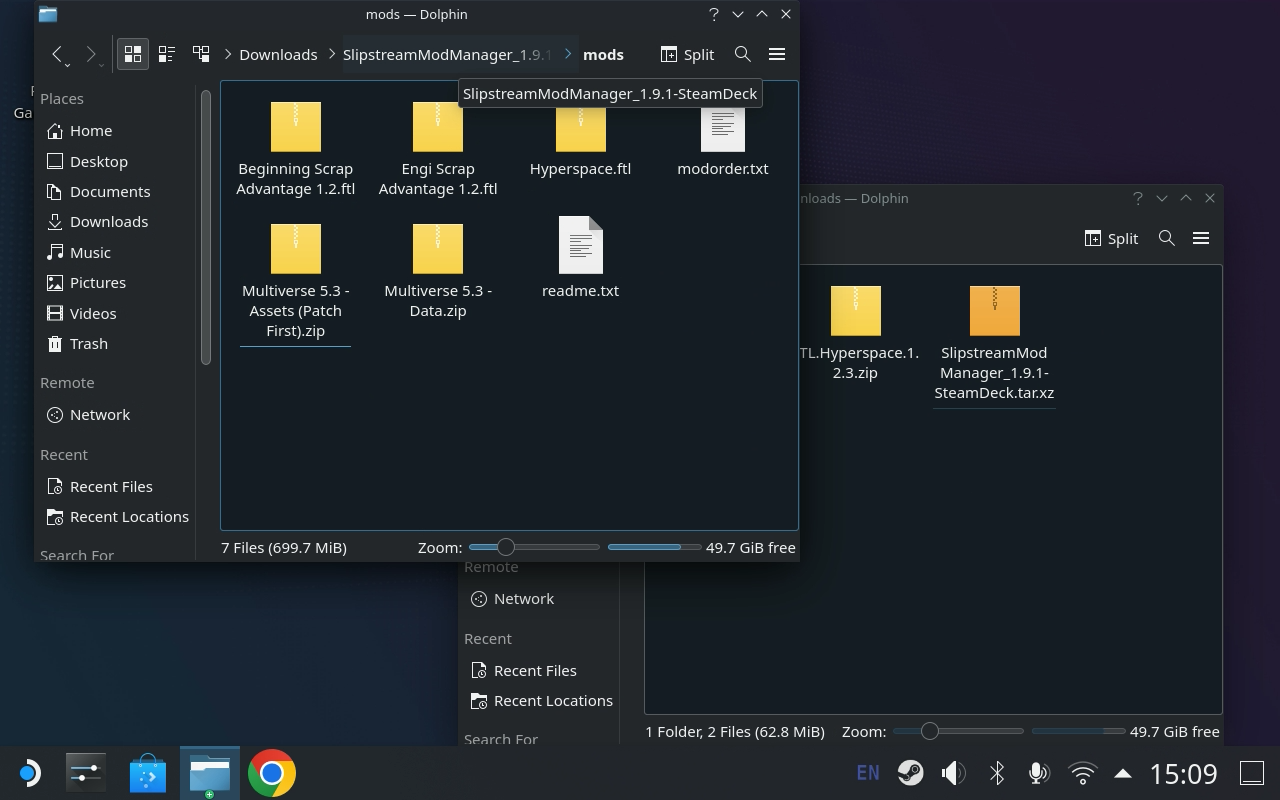Viewport: 1280px width, 800px height.
Task: Open EN keyboard layout indicator
Action: click(868, 773)
